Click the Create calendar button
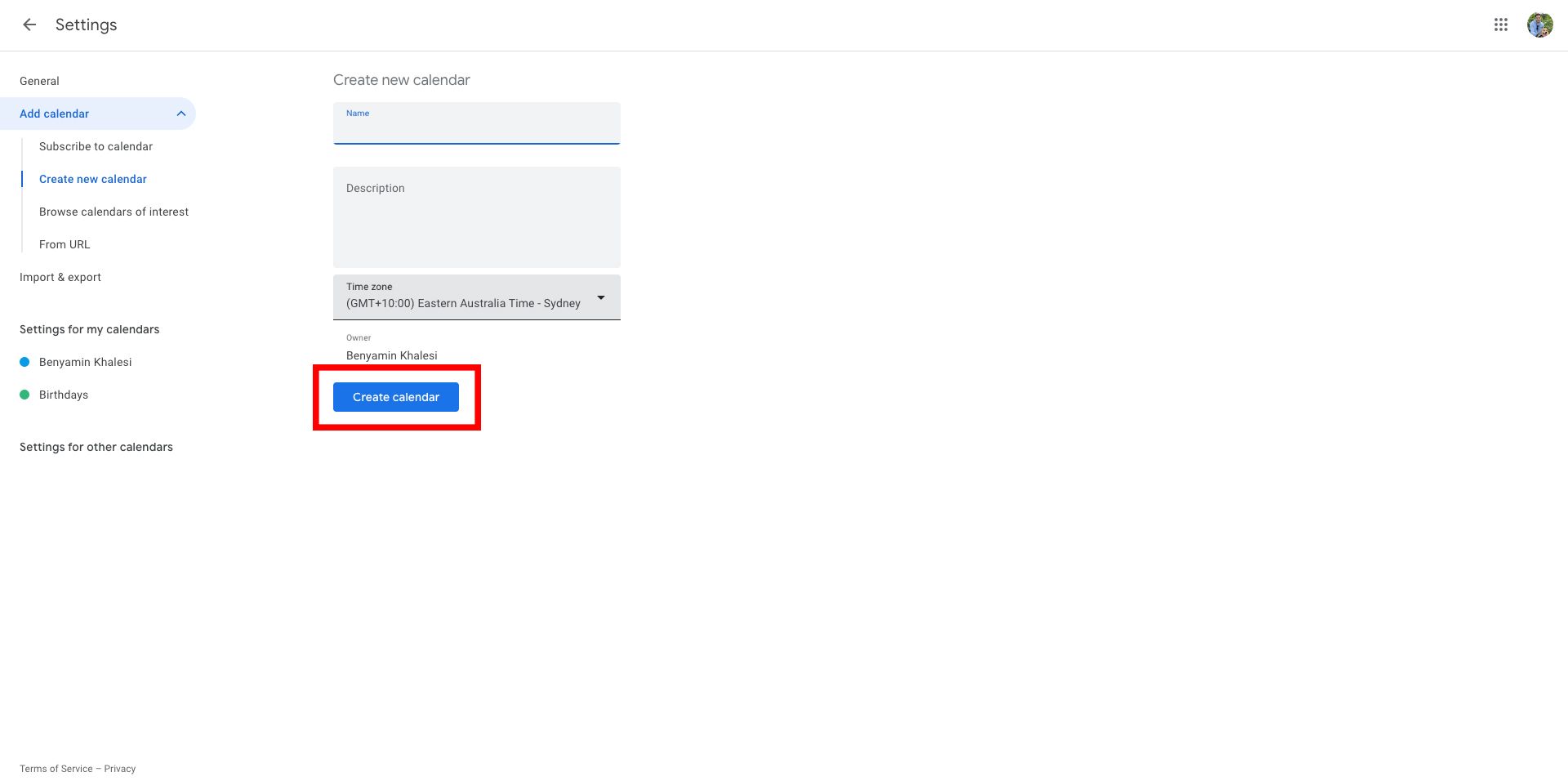The height and width of the screenshot is (781, 1568). click(396, 397)
